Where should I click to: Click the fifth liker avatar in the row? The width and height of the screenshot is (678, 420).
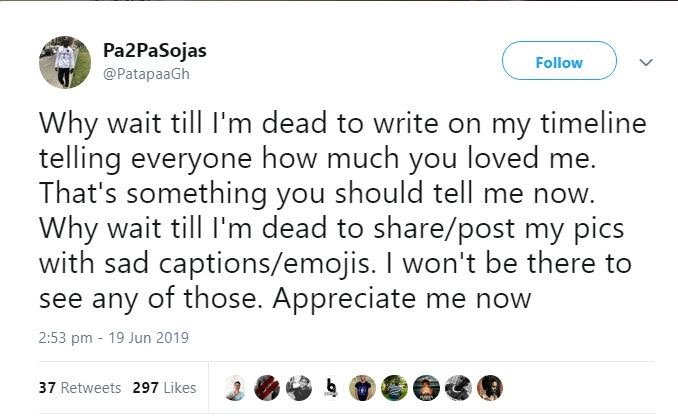click(362, 388)
